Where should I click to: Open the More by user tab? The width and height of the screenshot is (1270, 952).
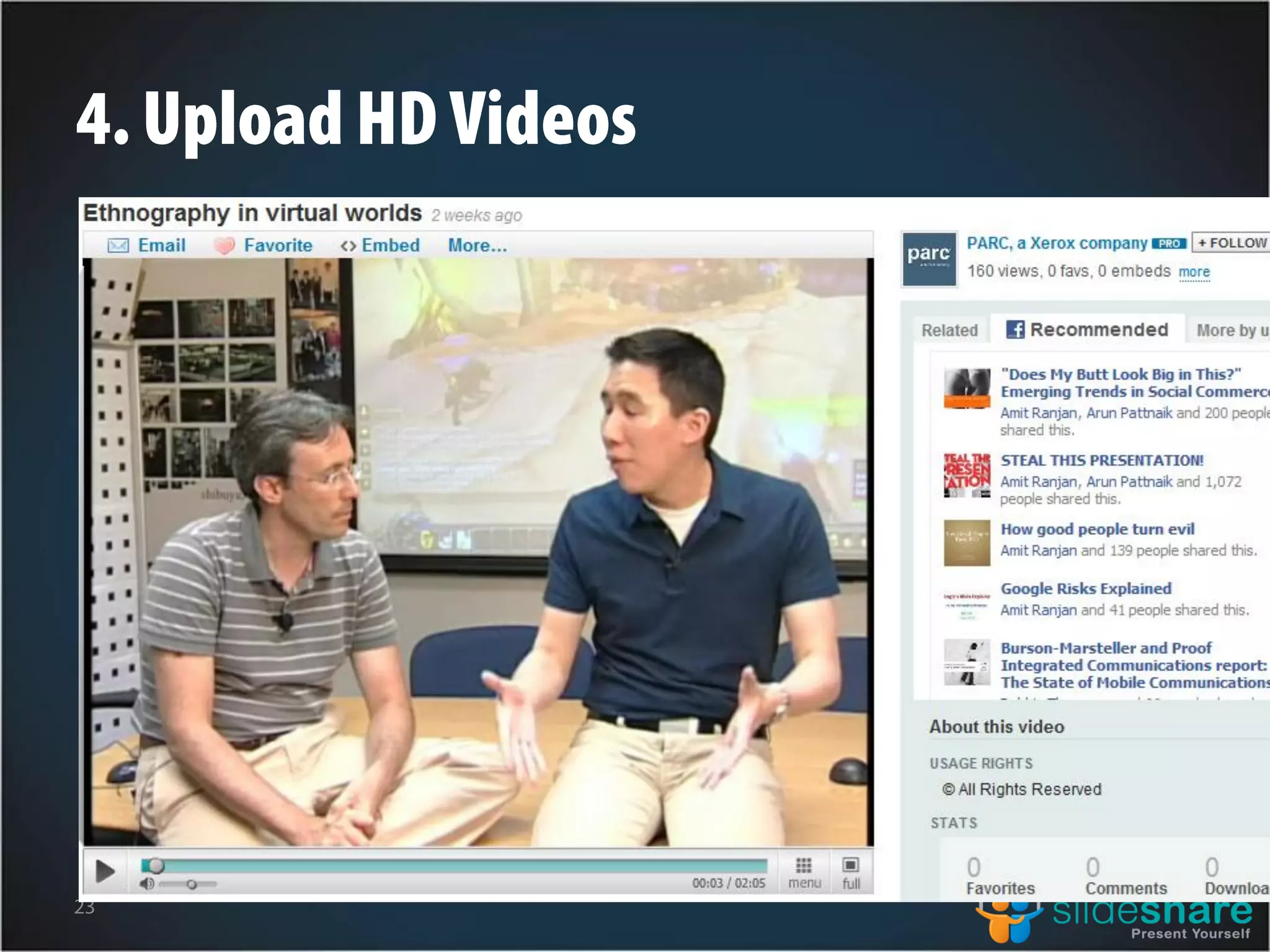pyautogui.click(x=1231, y=330)
